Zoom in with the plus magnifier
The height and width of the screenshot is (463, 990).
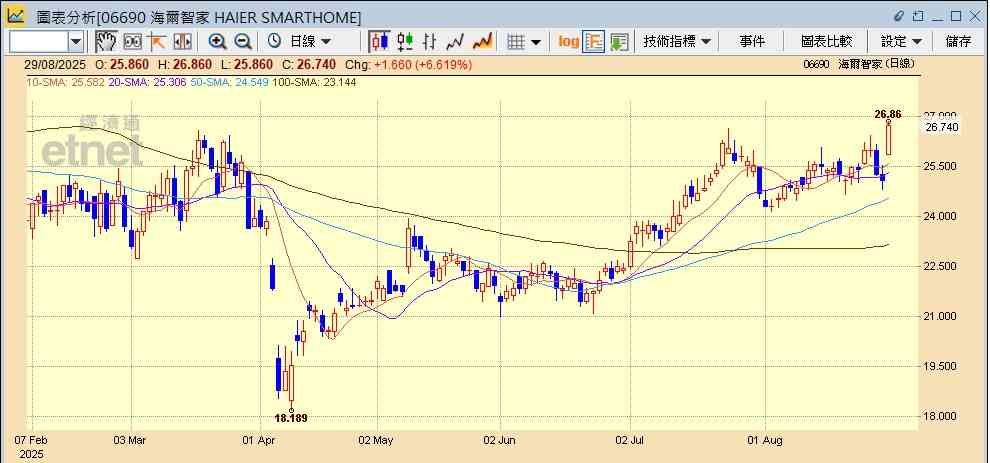(217, 42)
